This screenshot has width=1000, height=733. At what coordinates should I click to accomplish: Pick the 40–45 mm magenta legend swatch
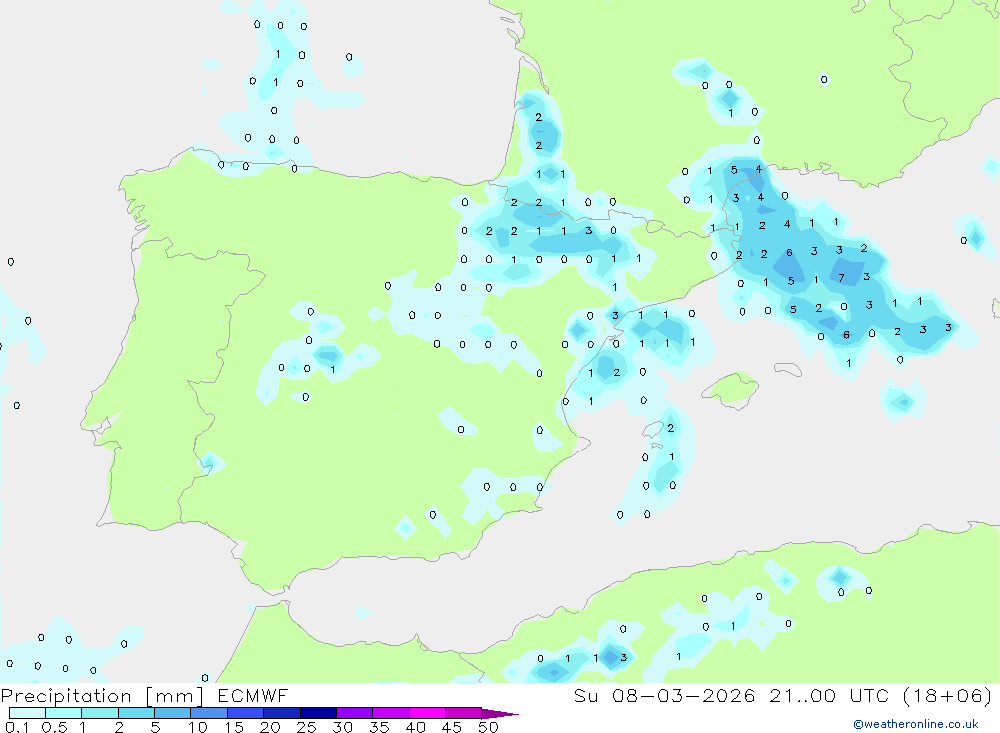tap(427, 713)
